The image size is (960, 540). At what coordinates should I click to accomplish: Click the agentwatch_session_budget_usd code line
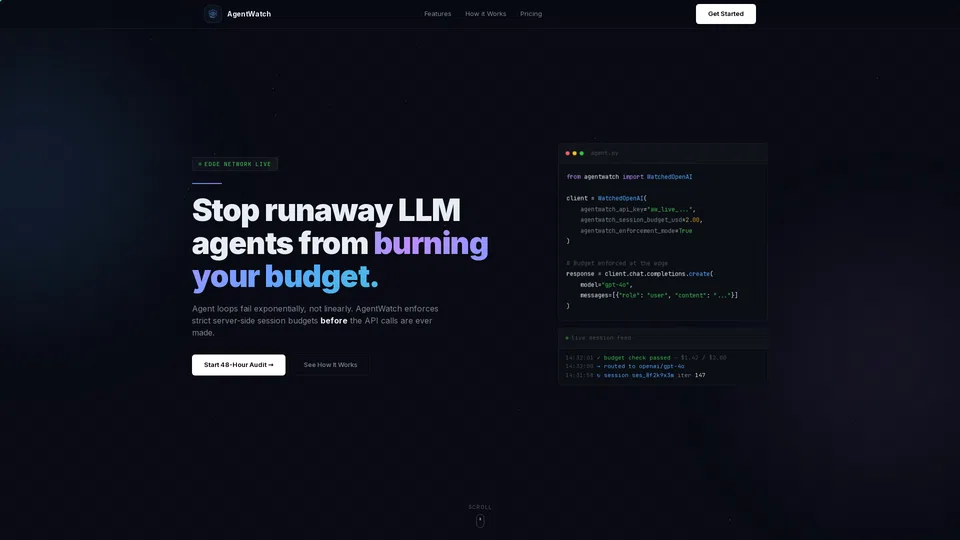pos(641,220)
